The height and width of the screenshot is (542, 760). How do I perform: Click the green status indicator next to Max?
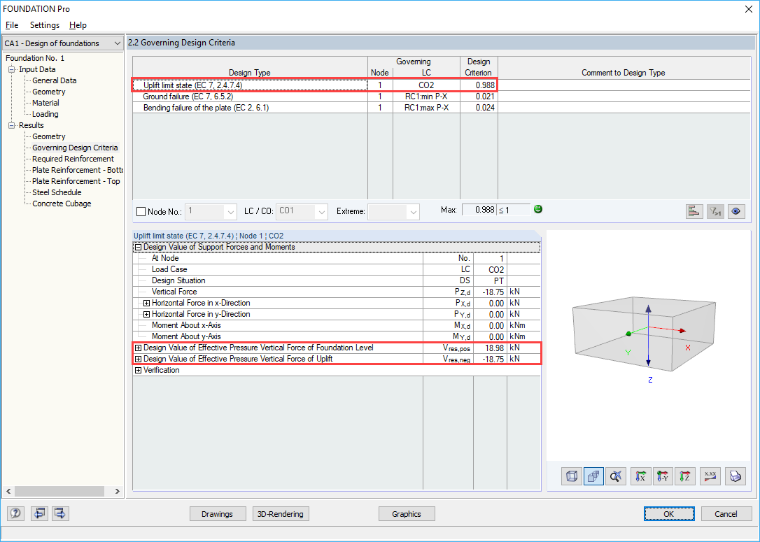538,209
